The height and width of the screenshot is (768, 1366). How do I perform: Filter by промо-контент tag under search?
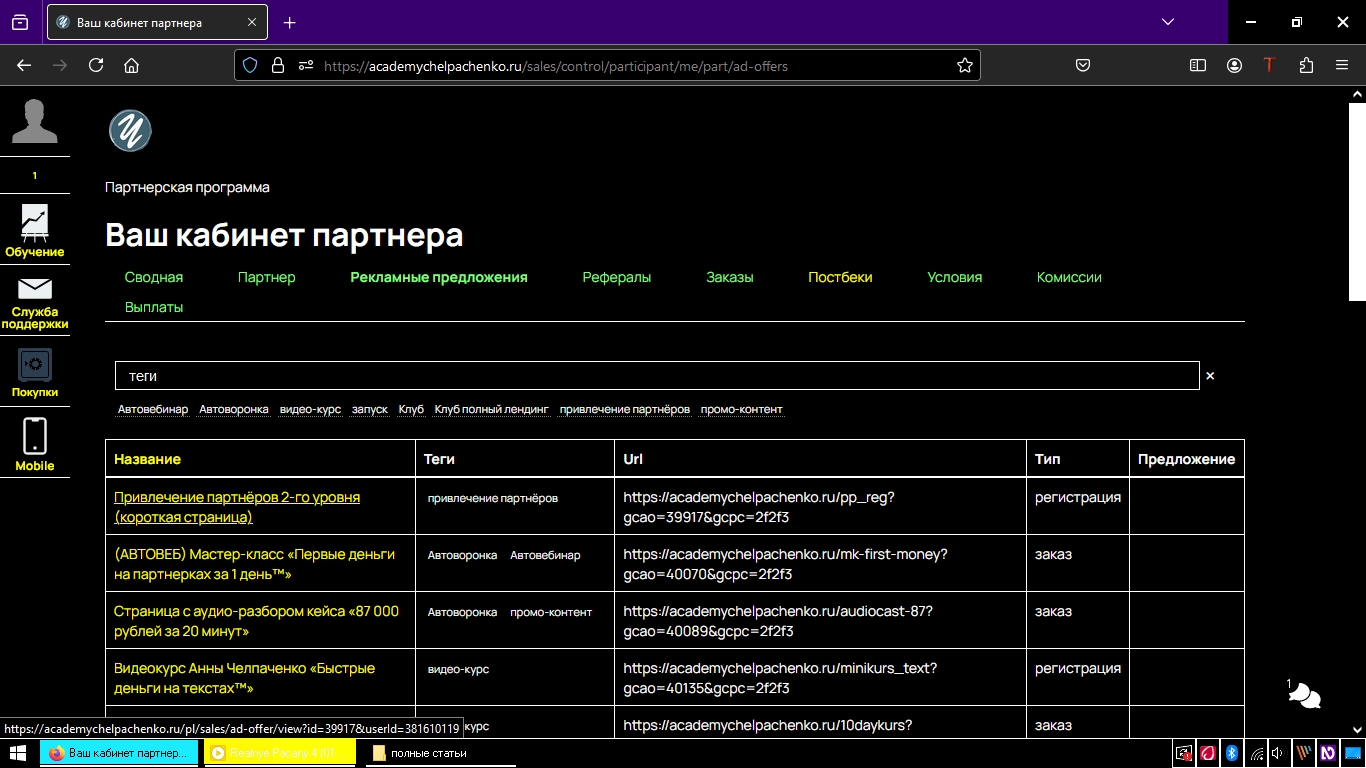742,409
